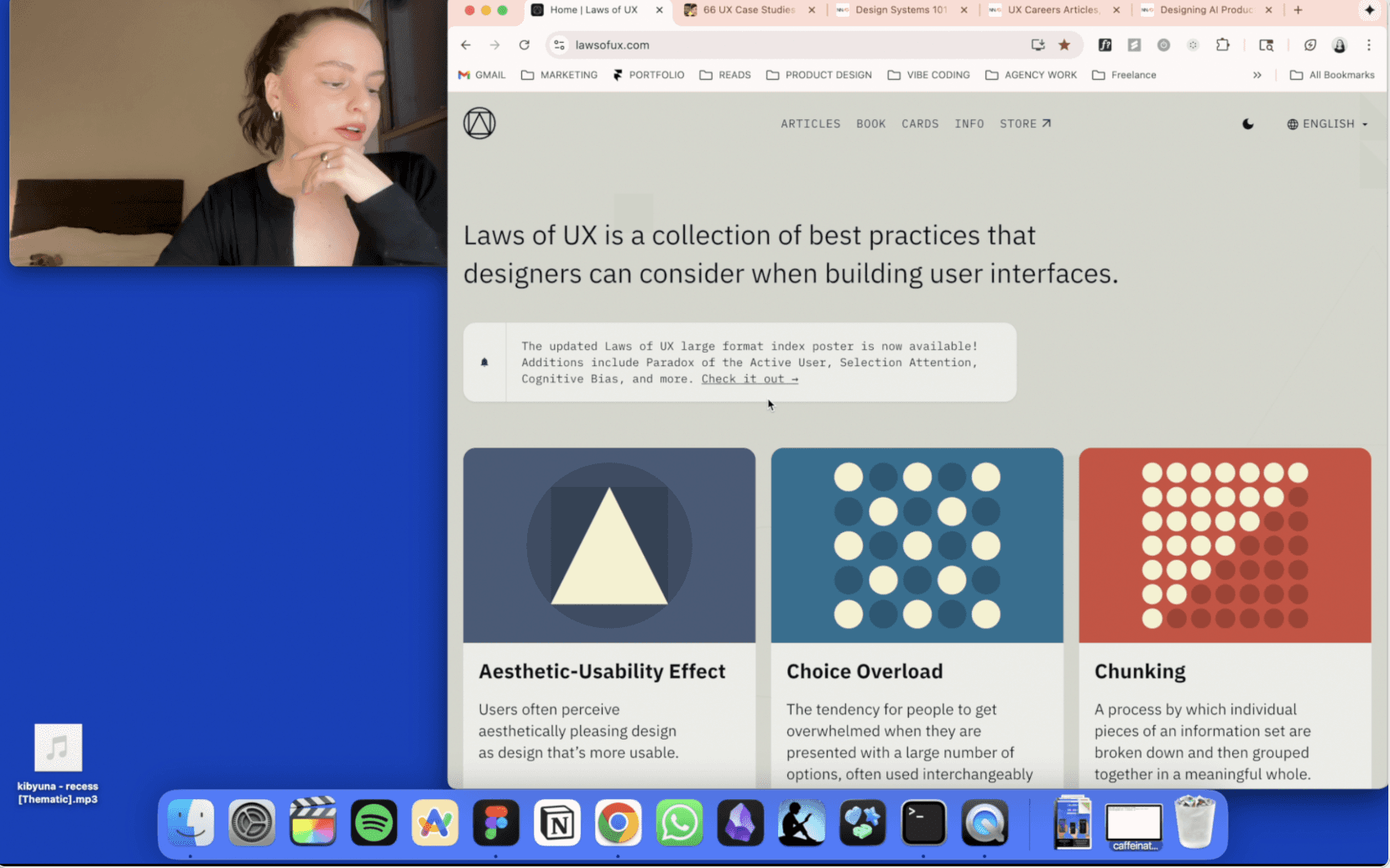Open Spotify from the Dock
This screenshot has width=1390, height=868.
[374, 823]
